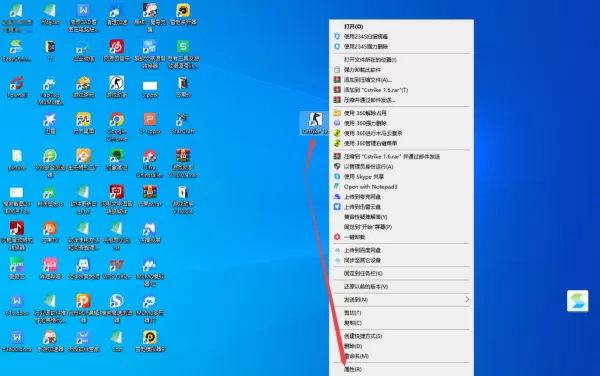Screen dimensions: 600x376
Task: Open the Google Chrome desktop shortcut
Action: tap(116, 126)
